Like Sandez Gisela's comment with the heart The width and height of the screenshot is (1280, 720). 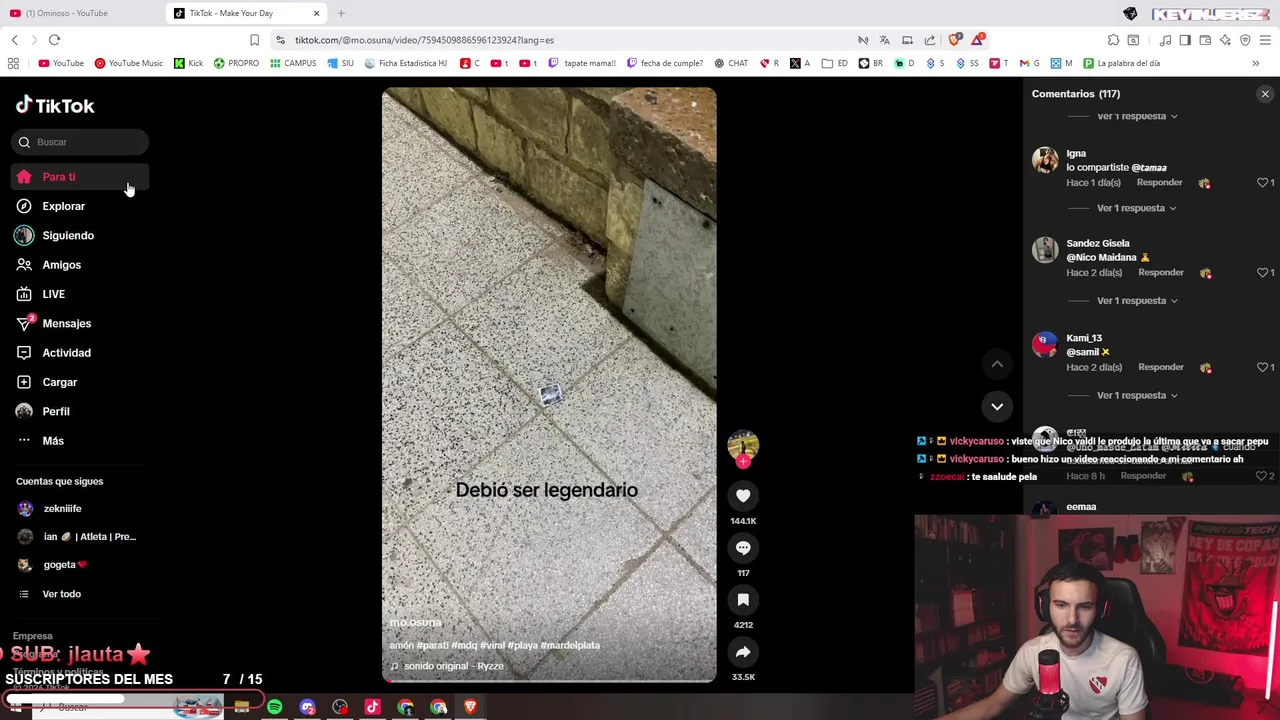[x=1262, y=273]
